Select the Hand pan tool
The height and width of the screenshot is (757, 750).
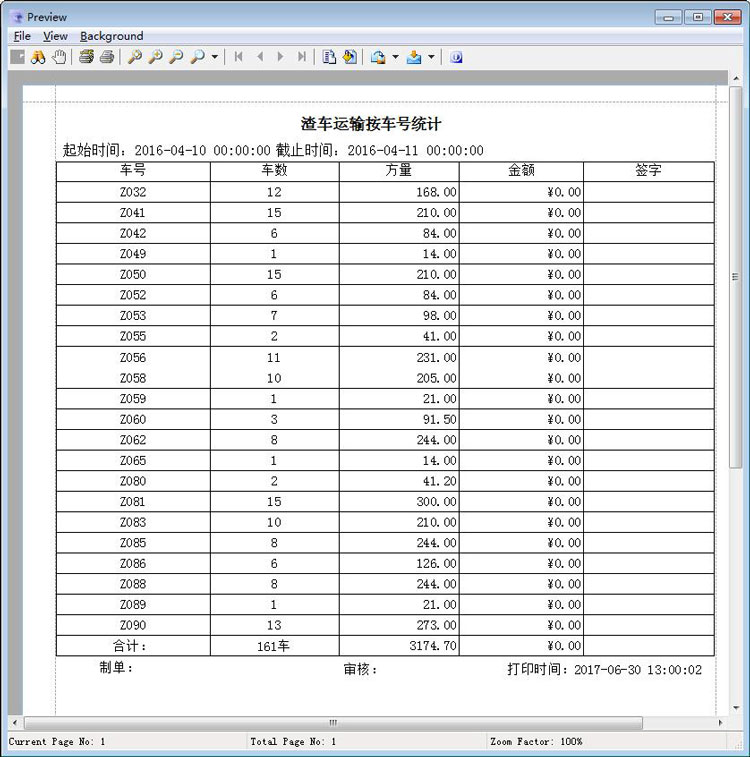(59, 57)
